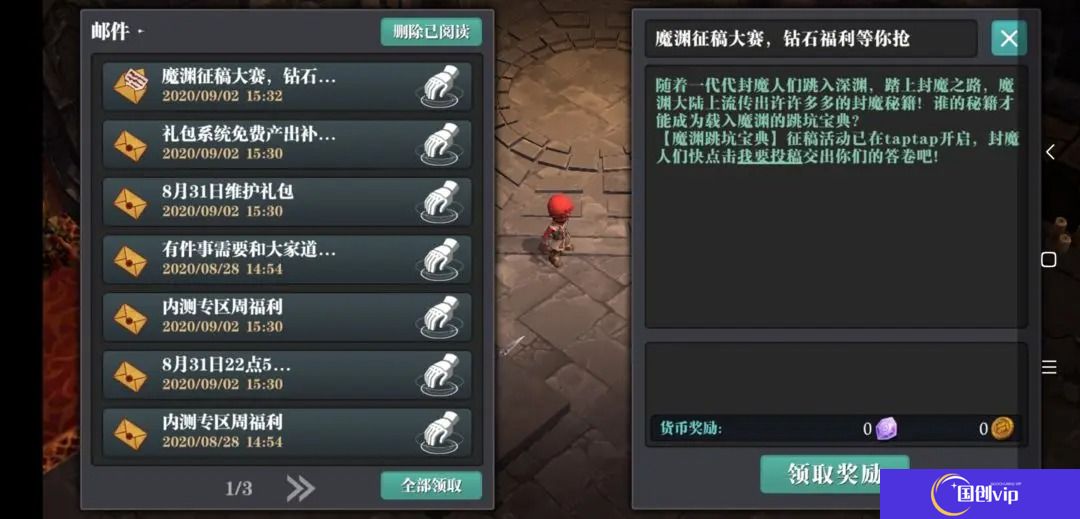The image size is (1080, 519).
Task: Select 内测专区周福利 mail dated 2020/08/28
Action: click(x=287, y=432)
